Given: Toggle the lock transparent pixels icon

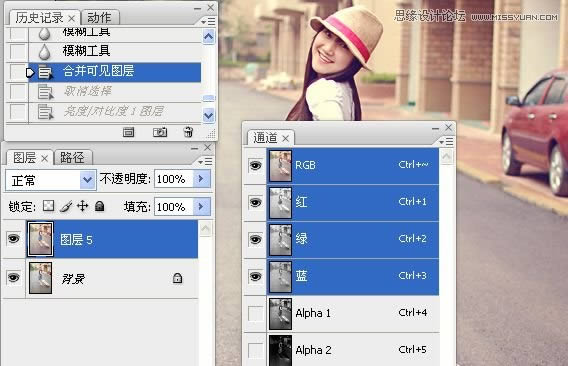Looking at the screenshot, I should tap(49, 206).
